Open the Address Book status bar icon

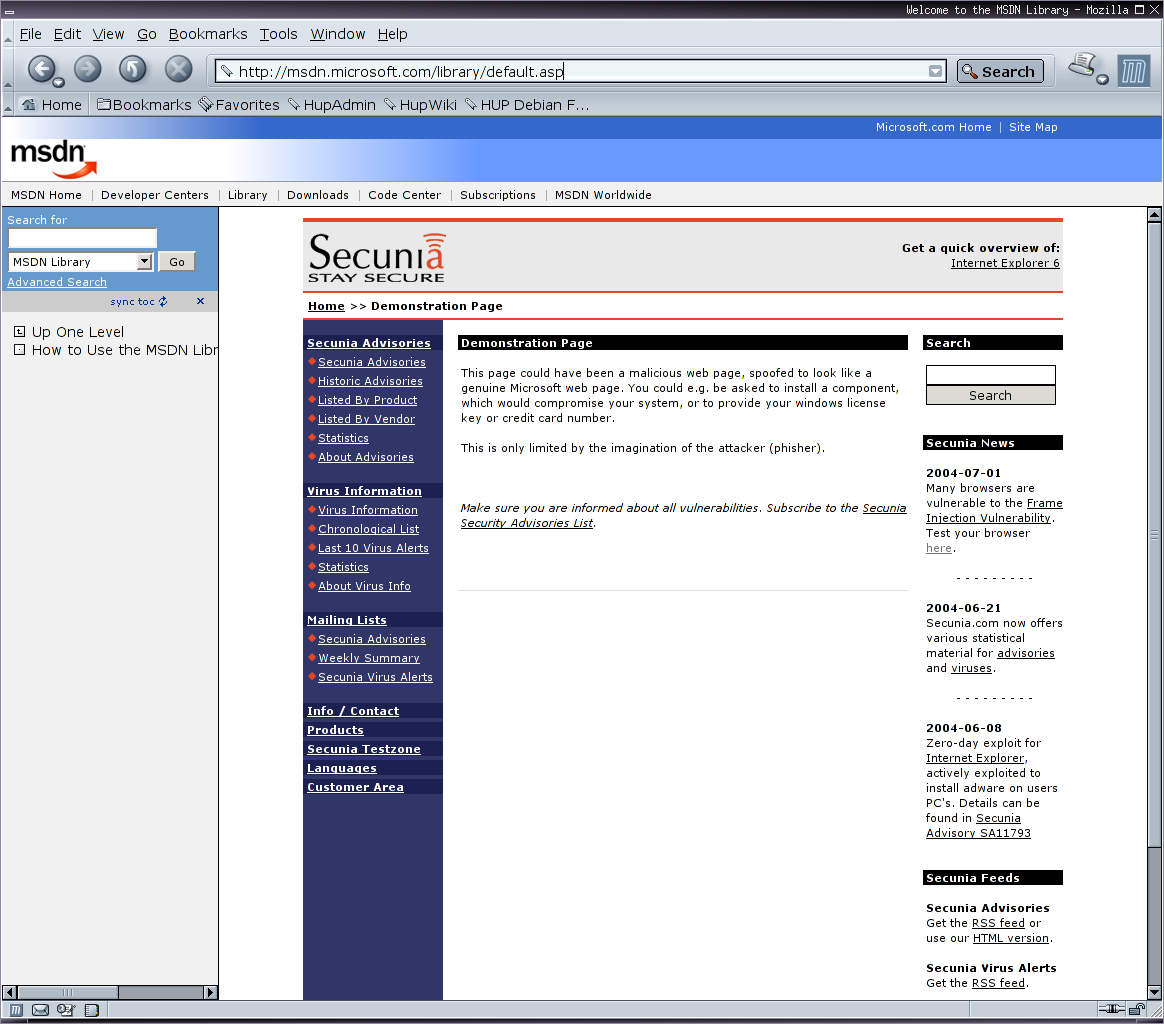point(92,1010)
